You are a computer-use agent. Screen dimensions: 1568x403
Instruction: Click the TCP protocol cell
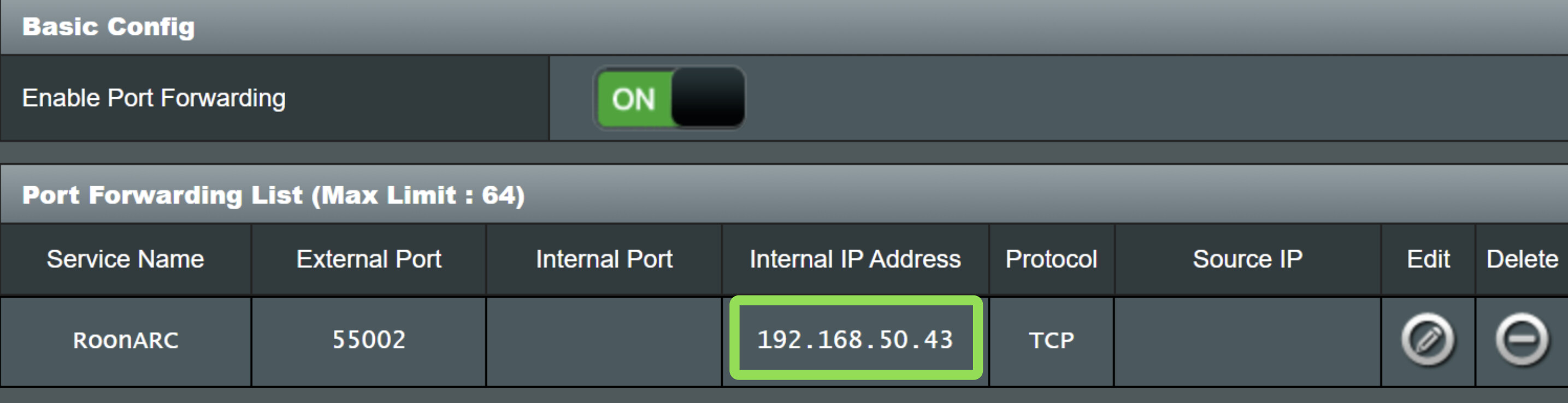1051,340
